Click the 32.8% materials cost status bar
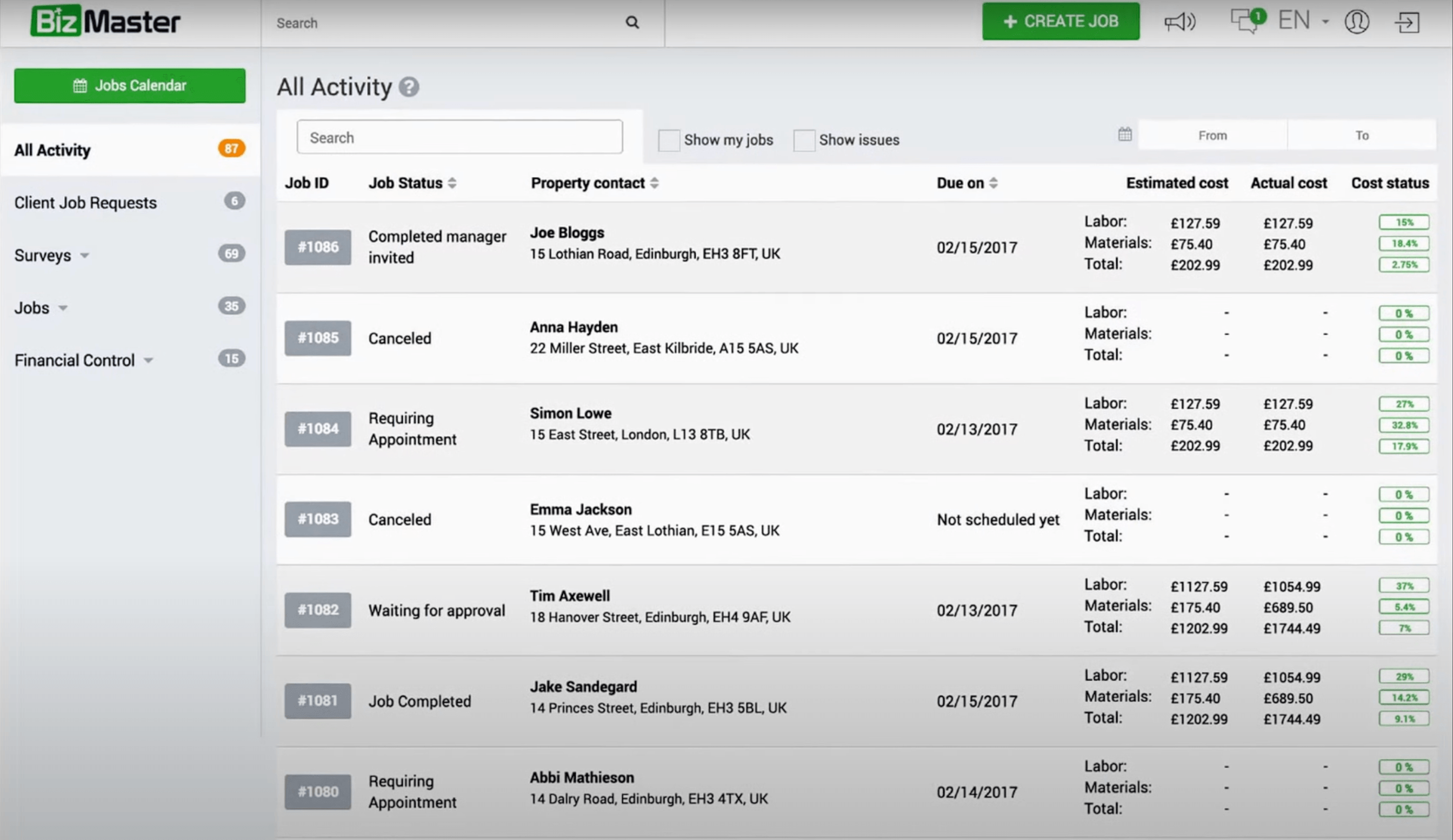 pyautogui.click(x=1404, y=425)
